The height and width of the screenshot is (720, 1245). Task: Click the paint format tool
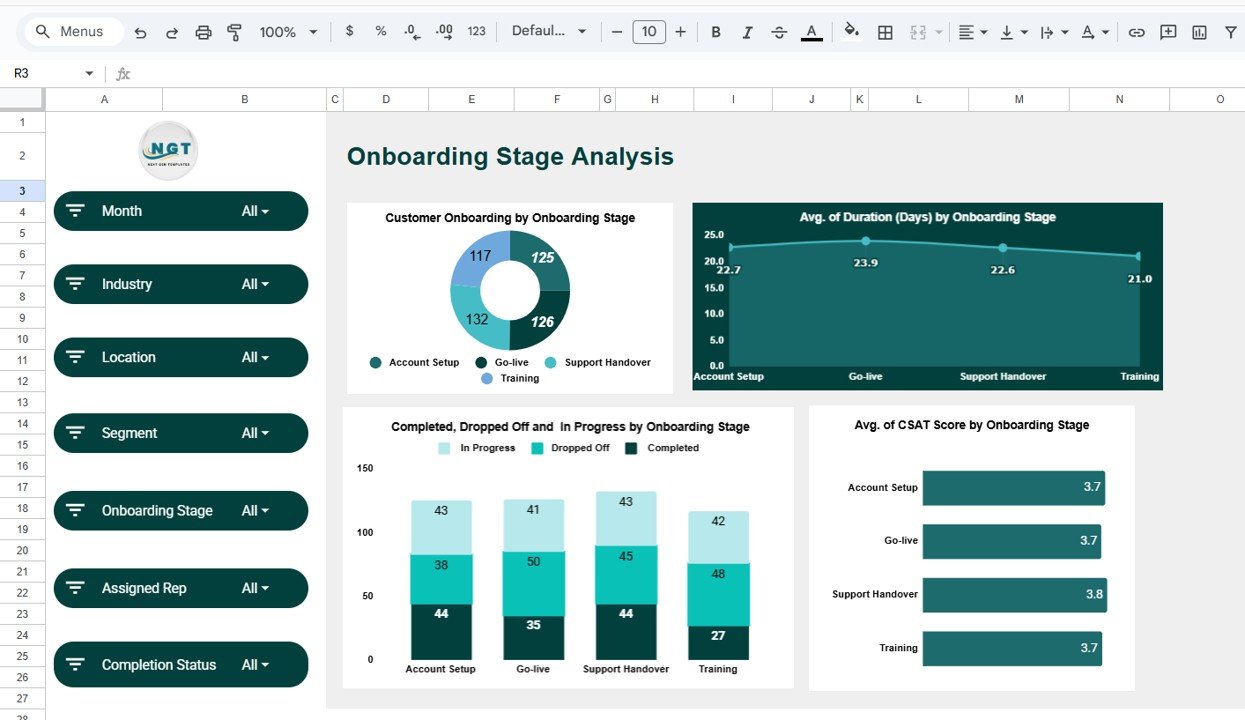pyautogui.click(x=234, y=31)
